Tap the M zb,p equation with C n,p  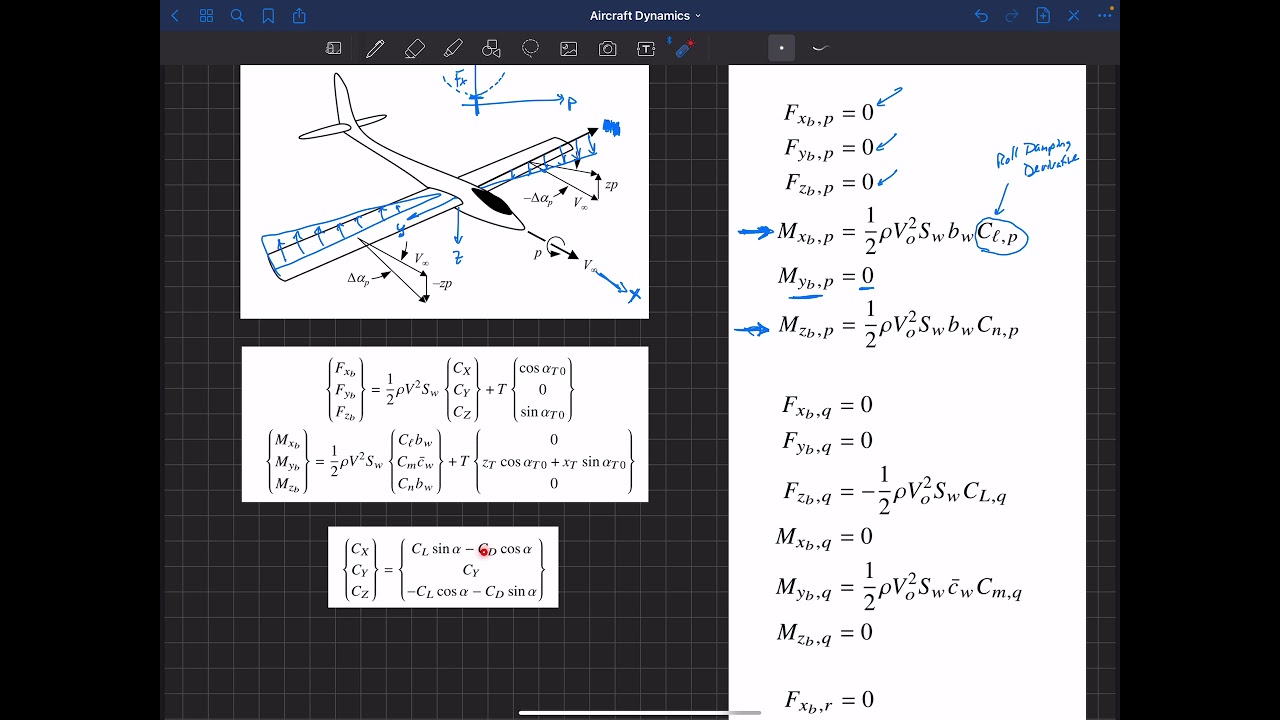coord(898,326)
